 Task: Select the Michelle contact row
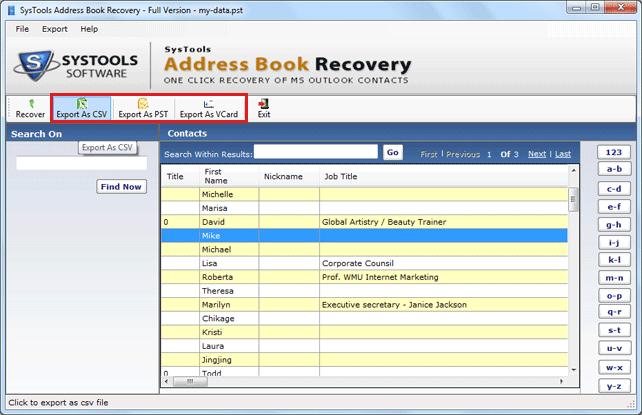[364, 194]
